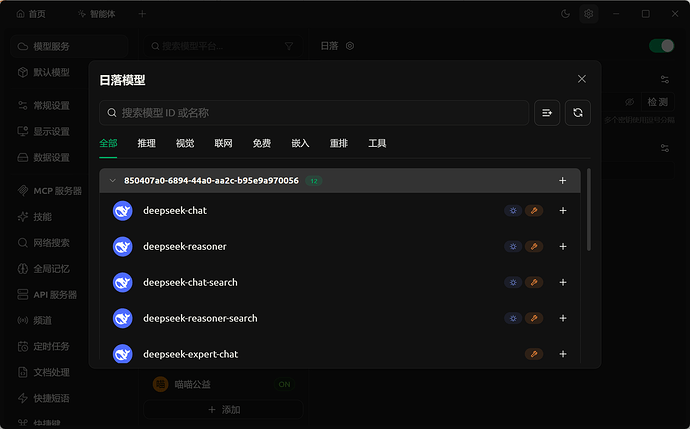Switch to the 全部 tab
Viewport: 690px width, 429px height.
[108, 143]
